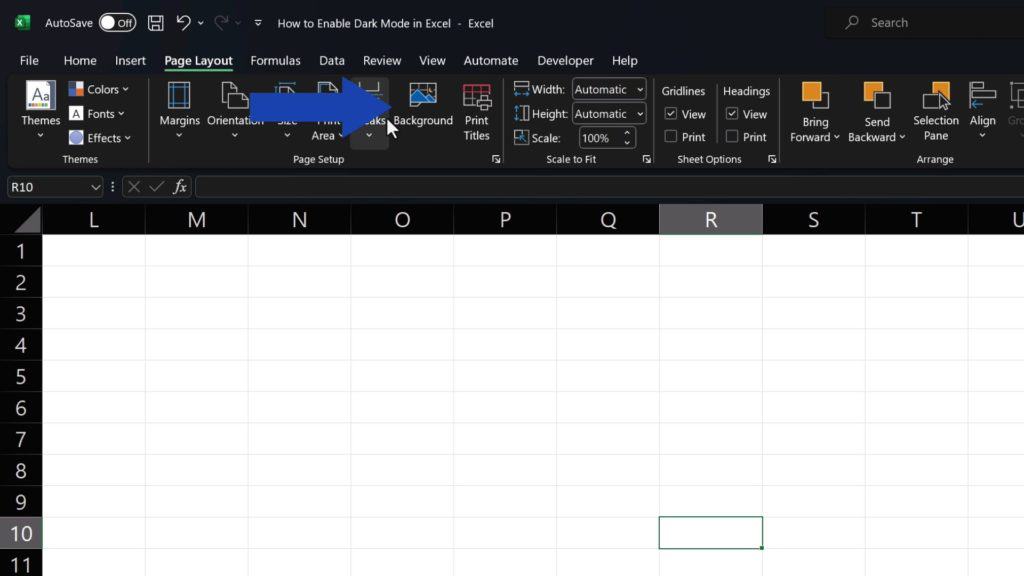Save the workbook with the disk icon
This screenshot has width=1024, height=576.
[x=155, y=23]
